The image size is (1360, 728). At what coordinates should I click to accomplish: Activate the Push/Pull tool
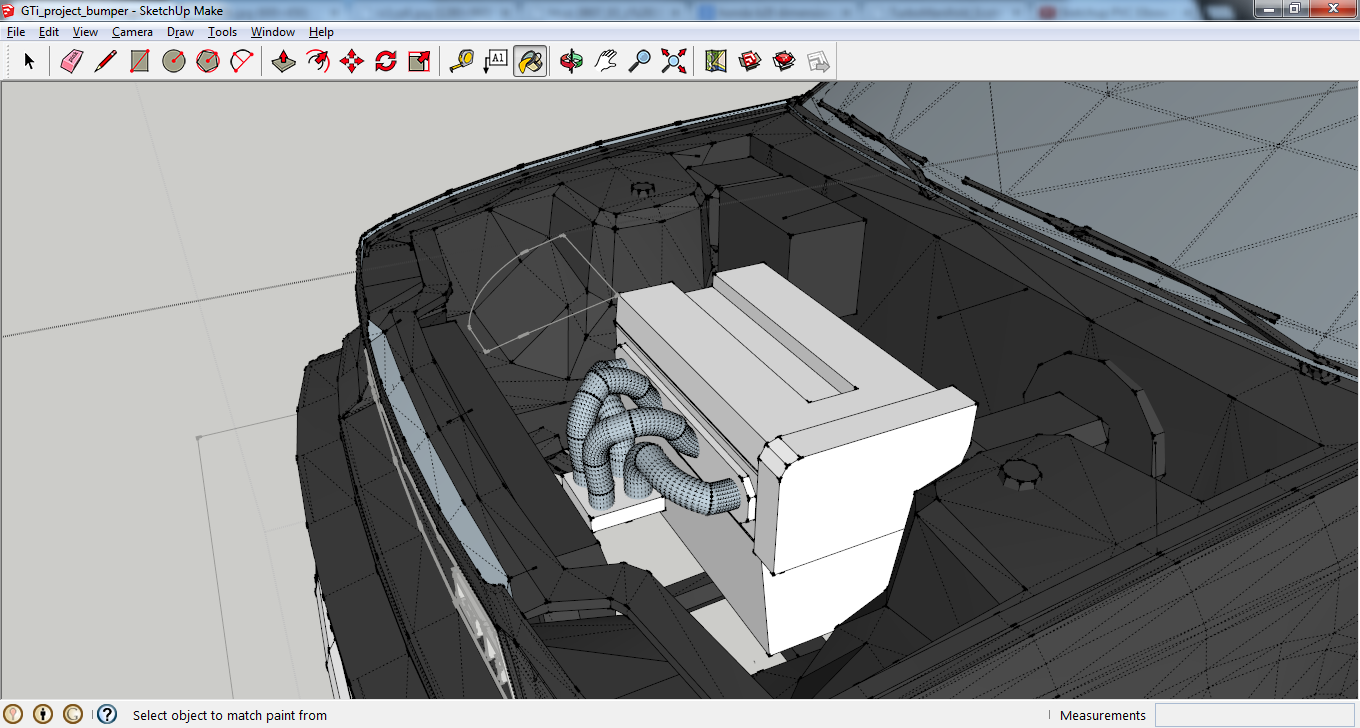284,62
